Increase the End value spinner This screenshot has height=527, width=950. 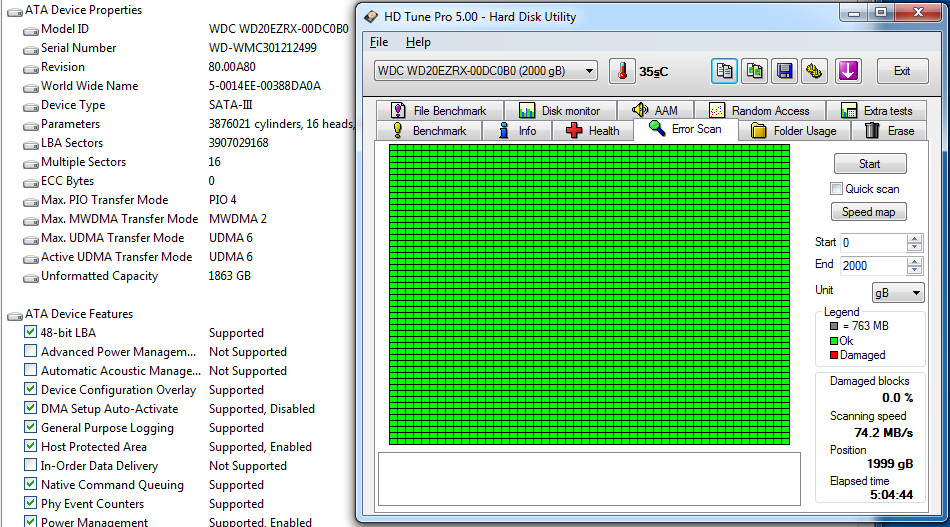tap(914, 261)
